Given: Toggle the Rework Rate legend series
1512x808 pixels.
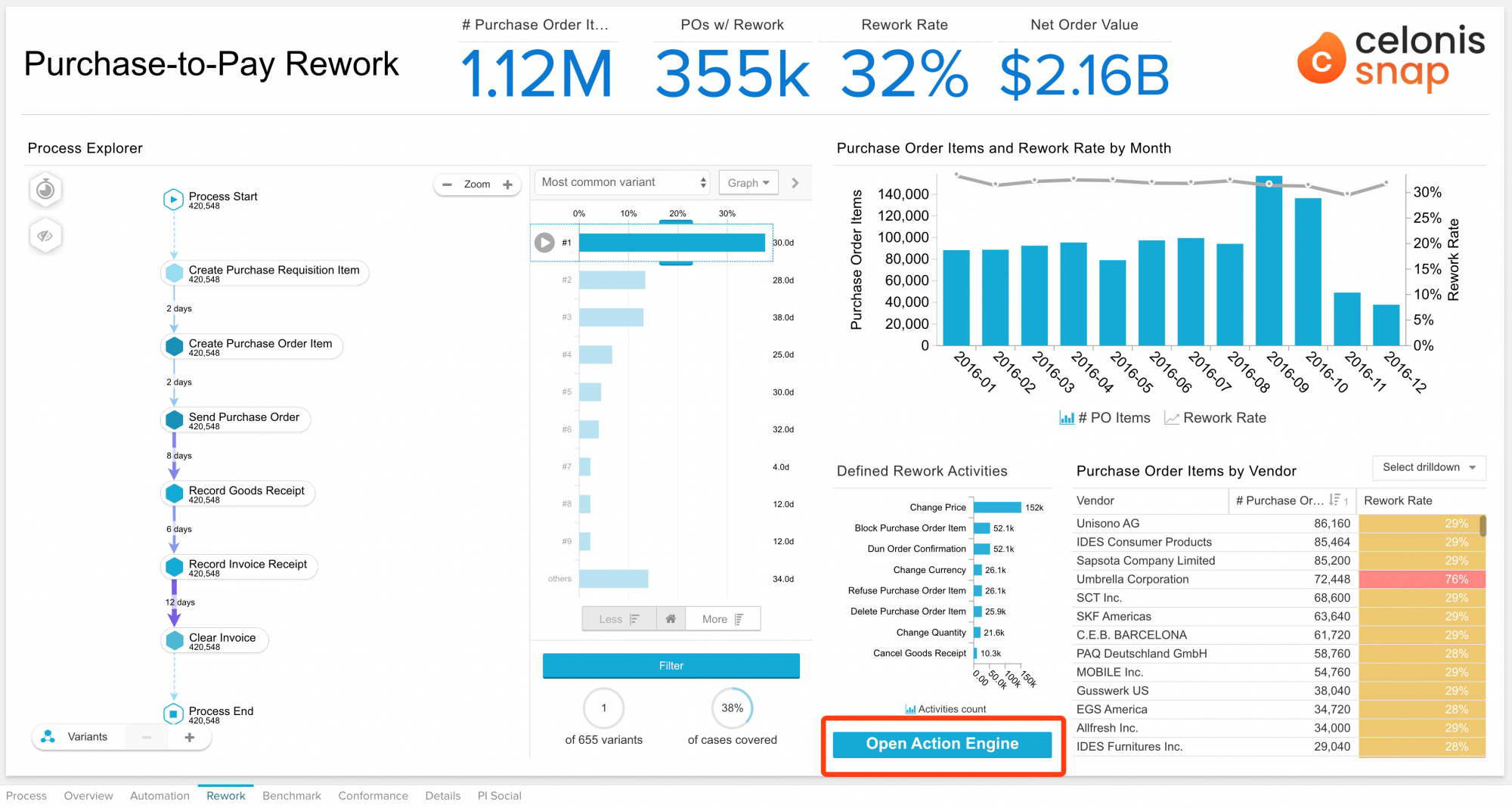Looking at the screenshot, I should 1215,418.
